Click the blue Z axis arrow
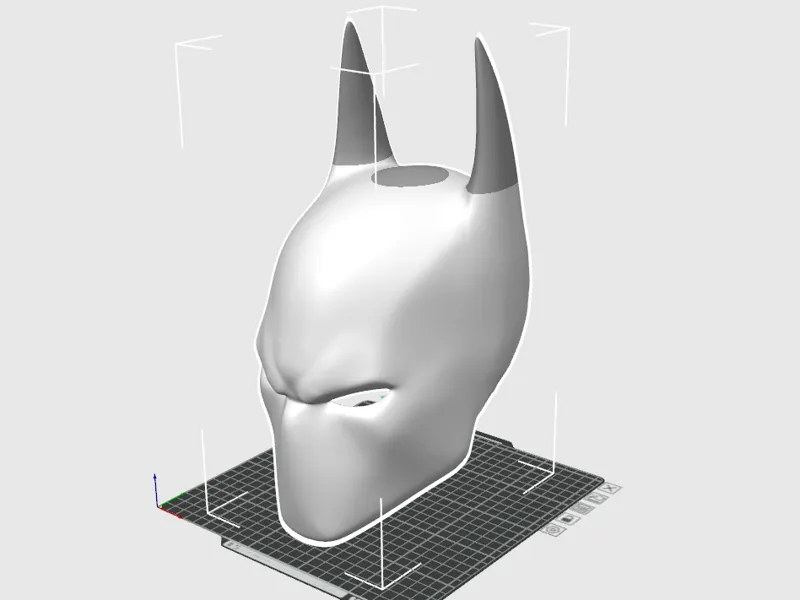The height and width of the screenshot is (600, 800). click(x=155, y=489)
